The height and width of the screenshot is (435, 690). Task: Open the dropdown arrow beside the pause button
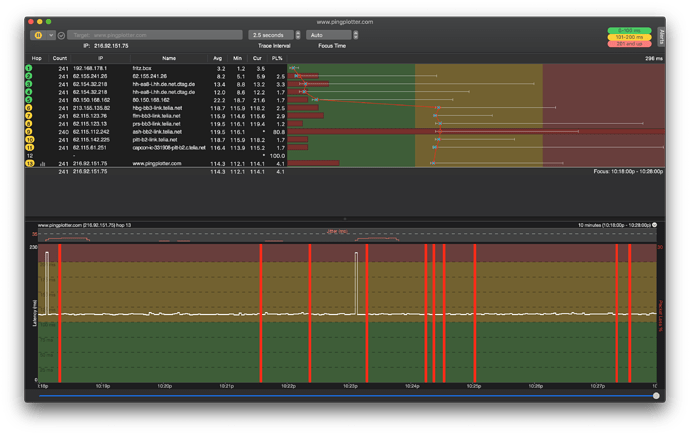tap(51, 35)
